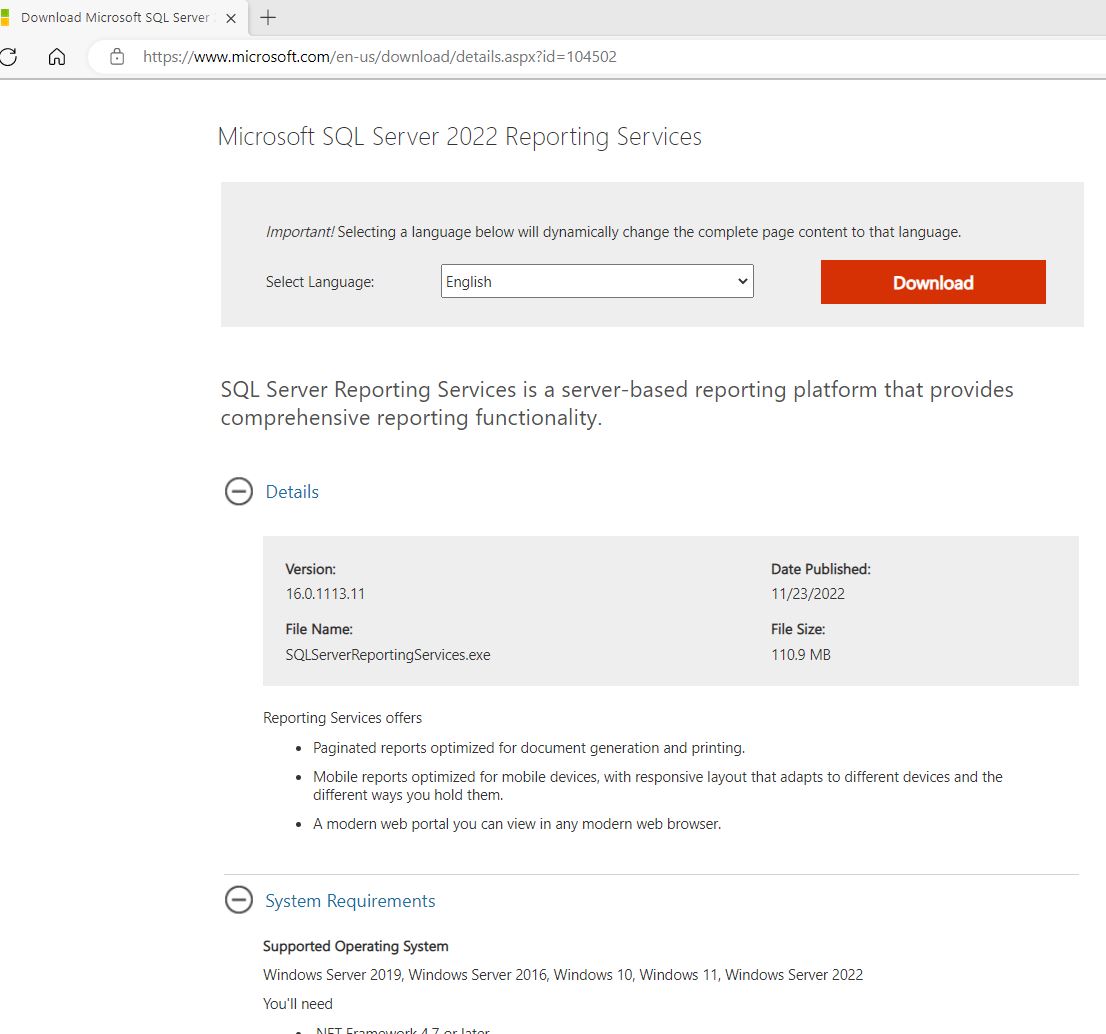Go to the browser home page icon
Image resolution: width=1106 pixels, height=1034 pixels.
click(x=57, y=57)
